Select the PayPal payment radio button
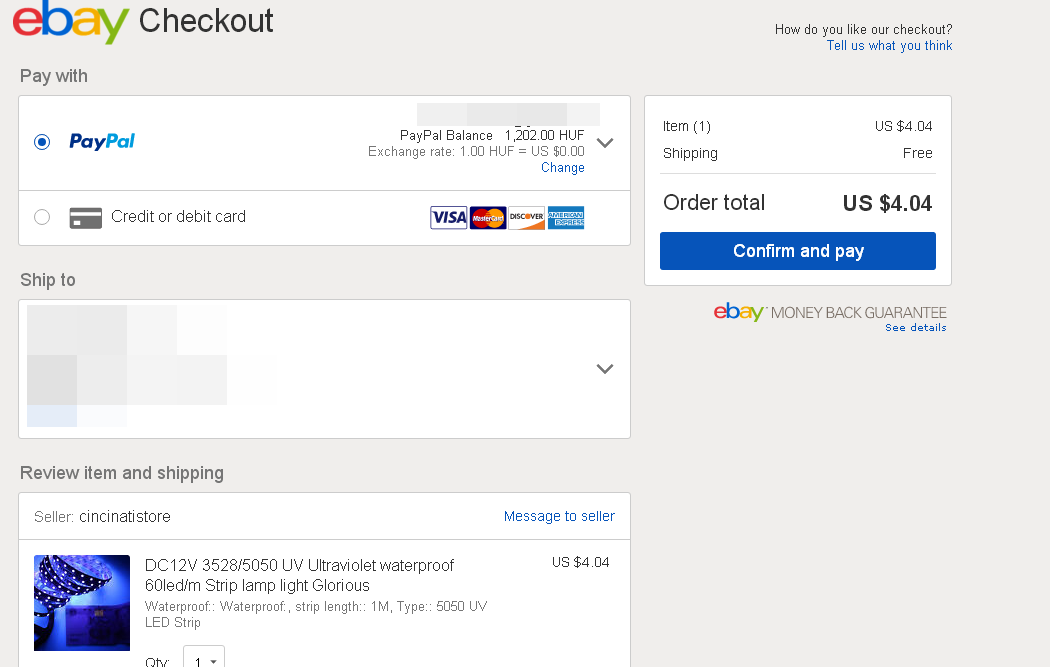The image size is (1050, 667). pyautogui.click(x=42, y=142)
